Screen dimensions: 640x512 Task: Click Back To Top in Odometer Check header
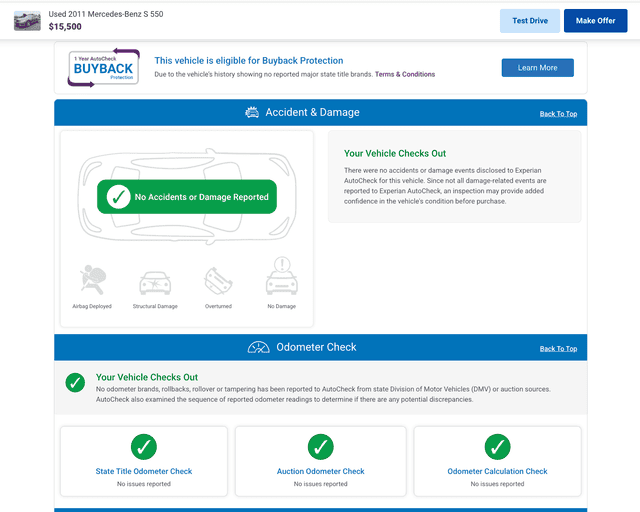click(558, 349)
